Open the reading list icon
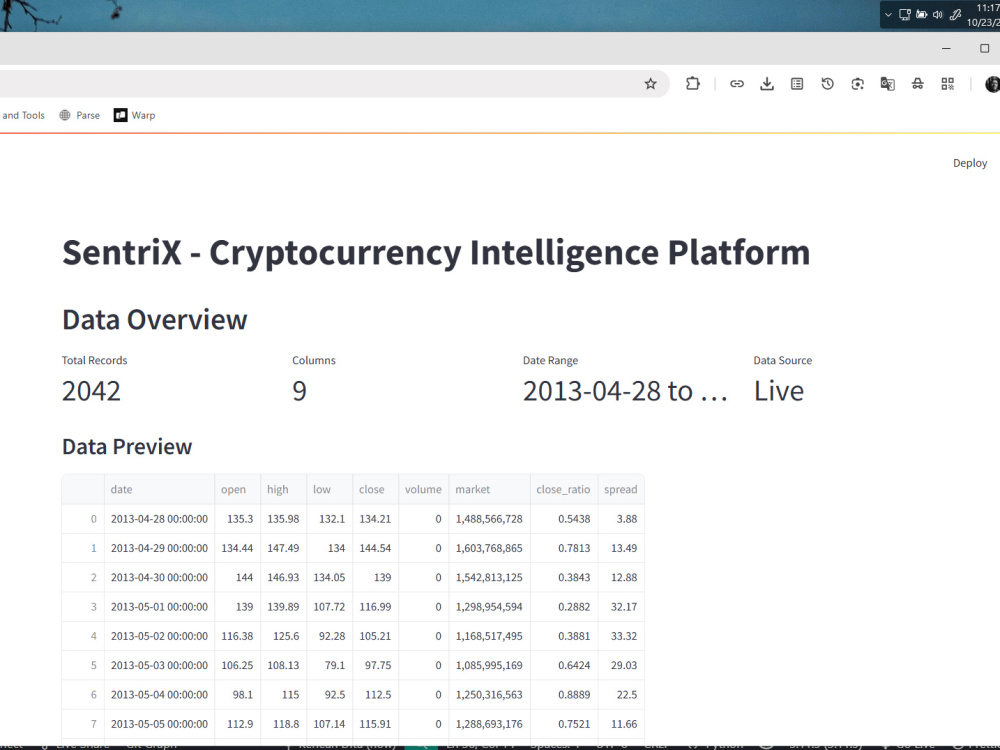The image size is (1000, 750). 797,84
